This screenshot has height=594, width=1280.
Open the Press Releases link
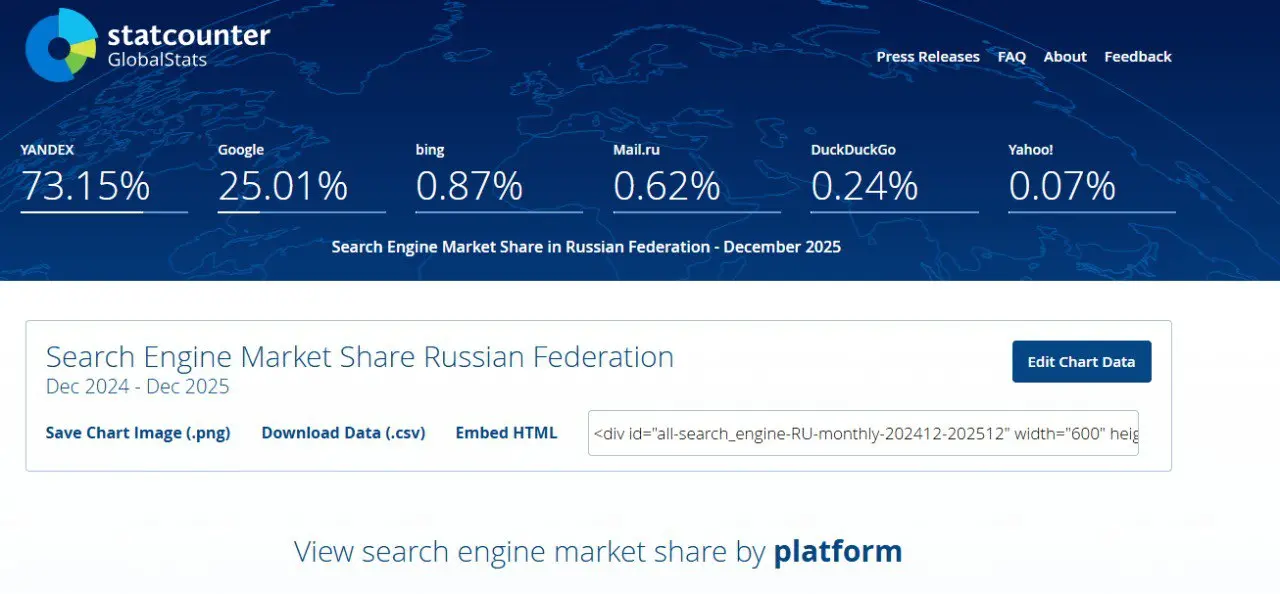coord(928,57)
